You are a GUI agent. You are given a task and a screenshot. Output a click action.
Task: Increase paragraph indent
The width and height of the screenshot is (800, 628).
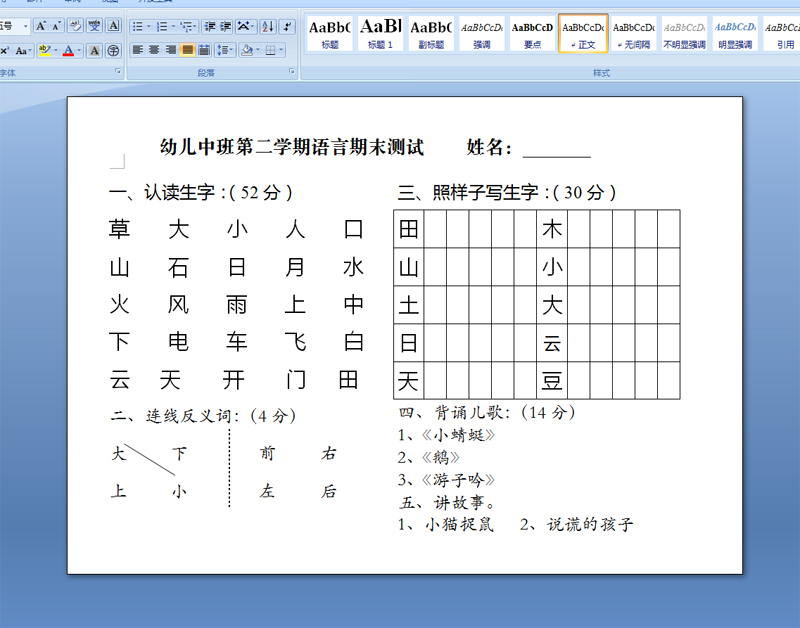point(226,26)
